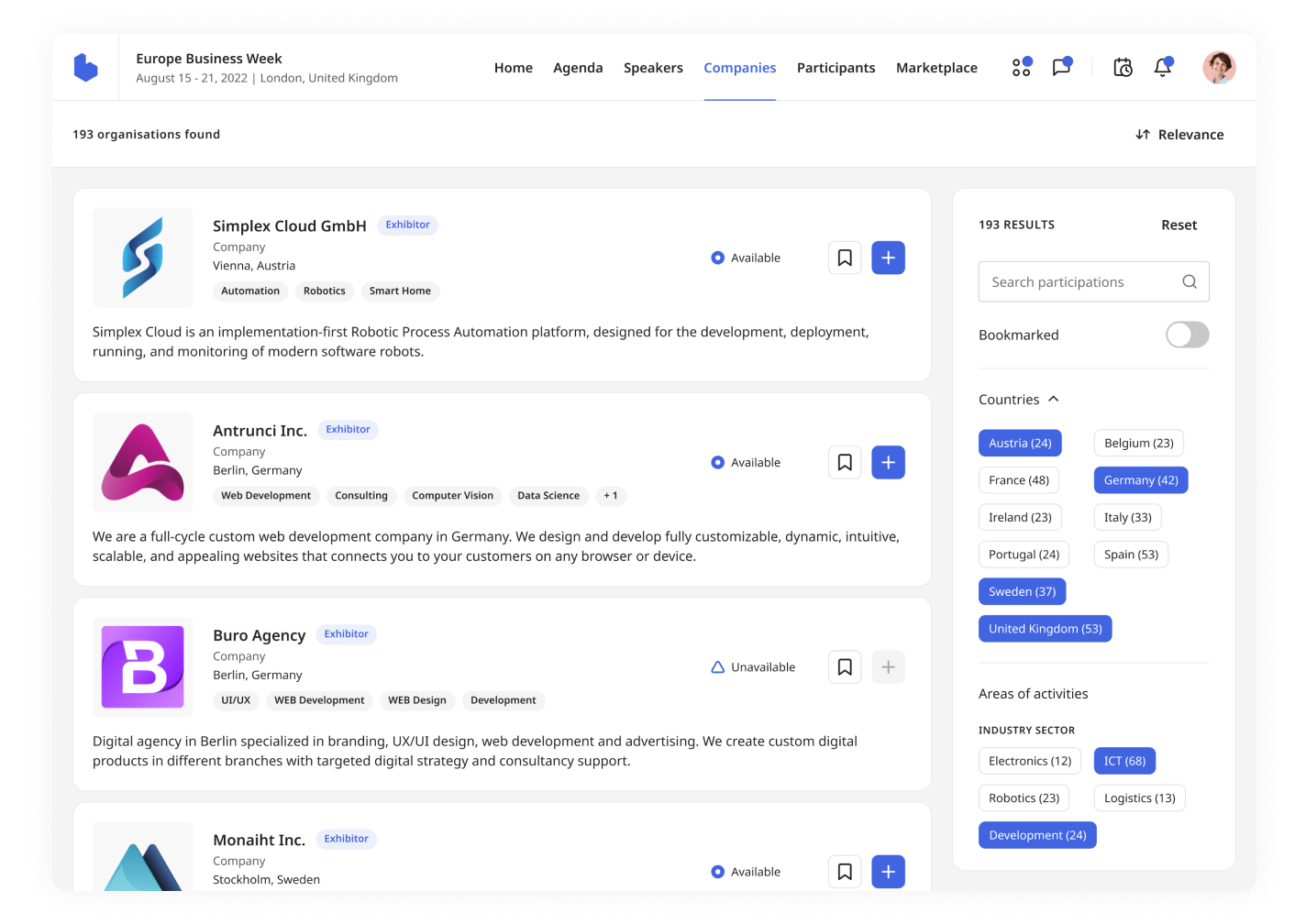Screen dimensions: 1295x924
Task: Open Simplex Cloud logo thumbnail
Action: click(142, 258)
